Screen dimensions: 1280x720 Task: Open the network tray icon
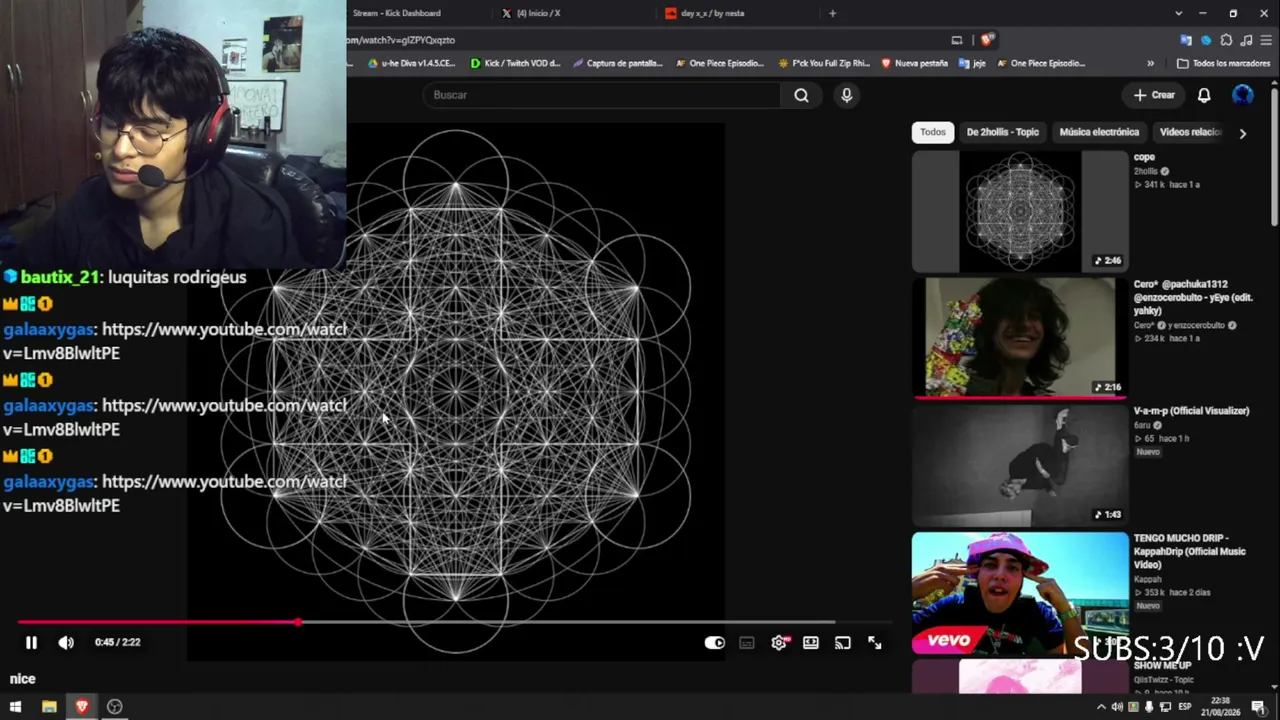point(1164,707)
